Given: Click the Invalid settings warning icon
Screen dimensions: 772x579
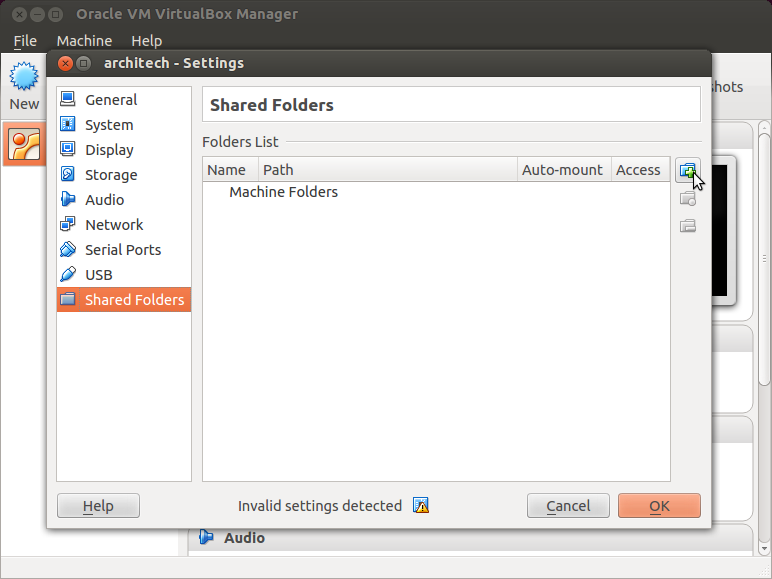Looking at the screenshot, I should (x=420, y=505).
